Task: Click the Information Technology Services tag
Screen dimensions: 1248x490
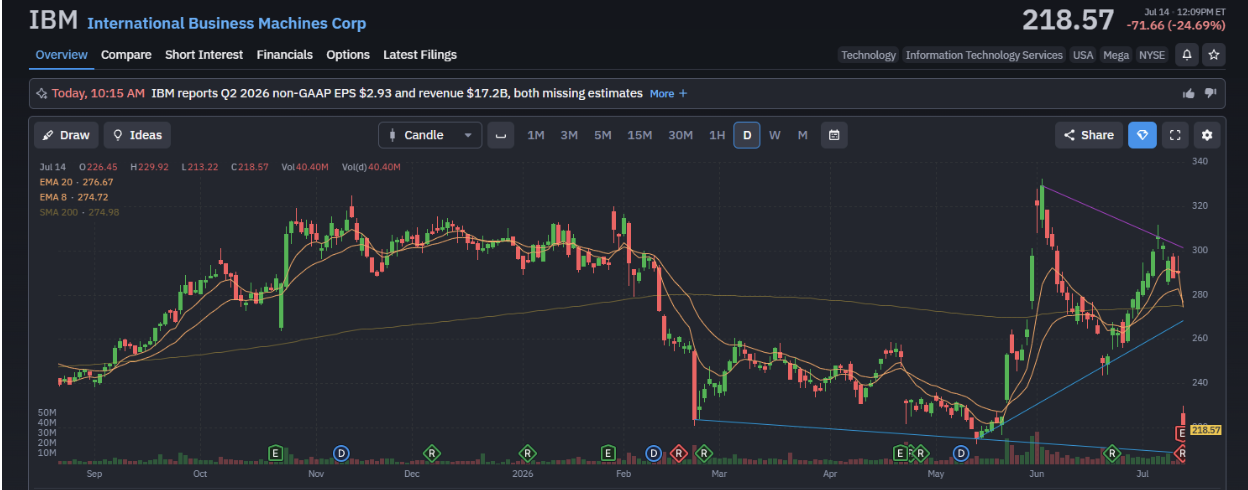Action: 984,55
